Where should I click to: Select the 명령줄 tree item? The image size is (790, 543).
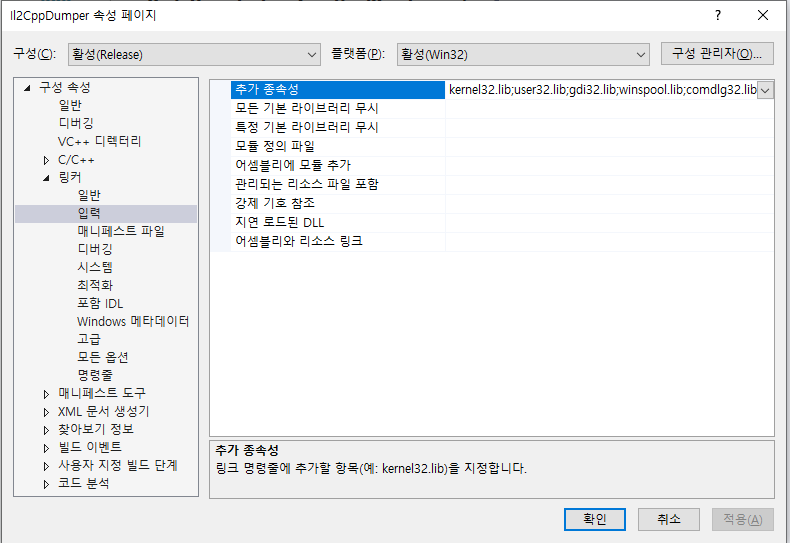click(95, 375)
